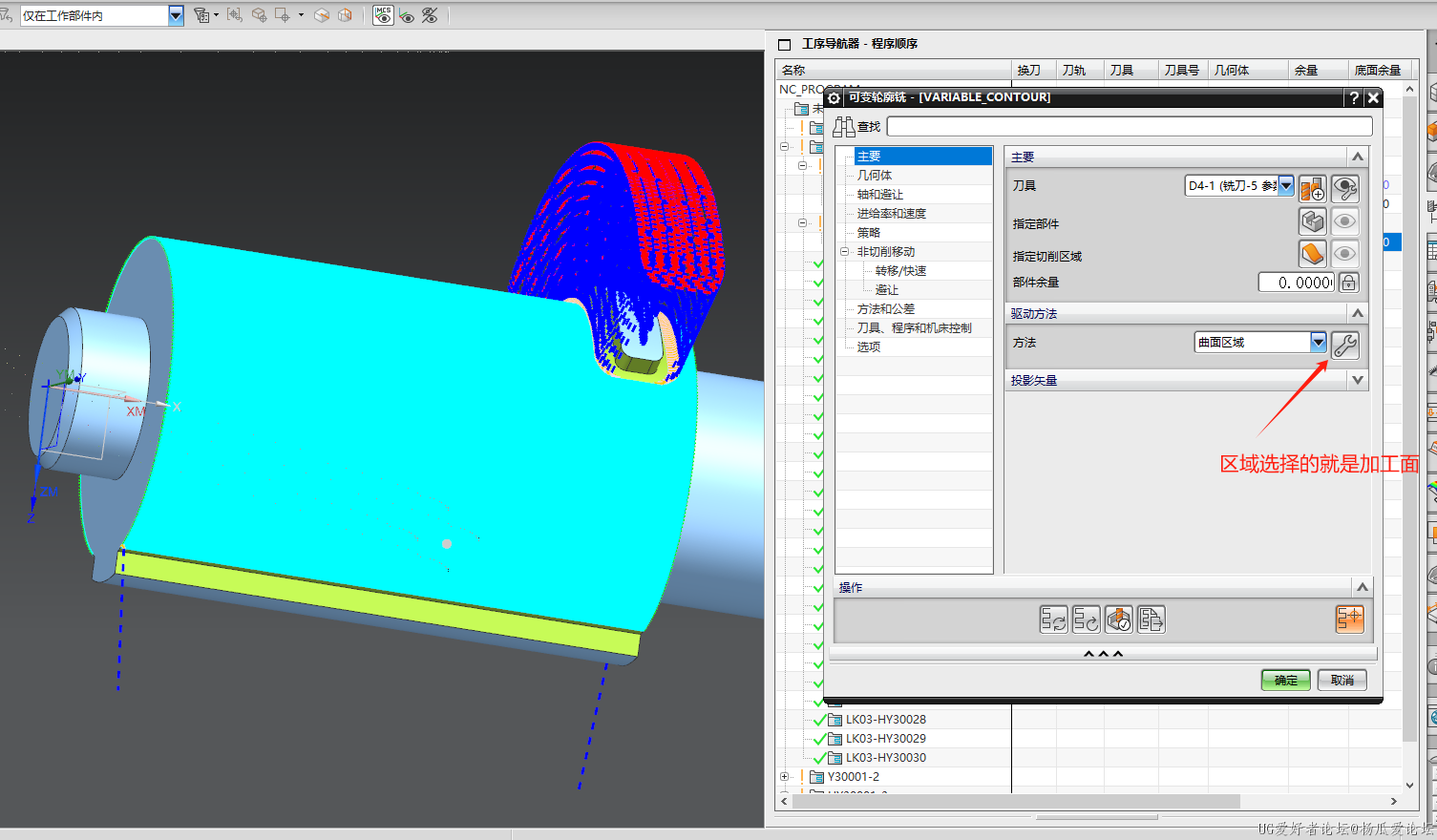Click the dialog help question mark
This screenshot has height=840, width=1437.
tap(1353, 97)
